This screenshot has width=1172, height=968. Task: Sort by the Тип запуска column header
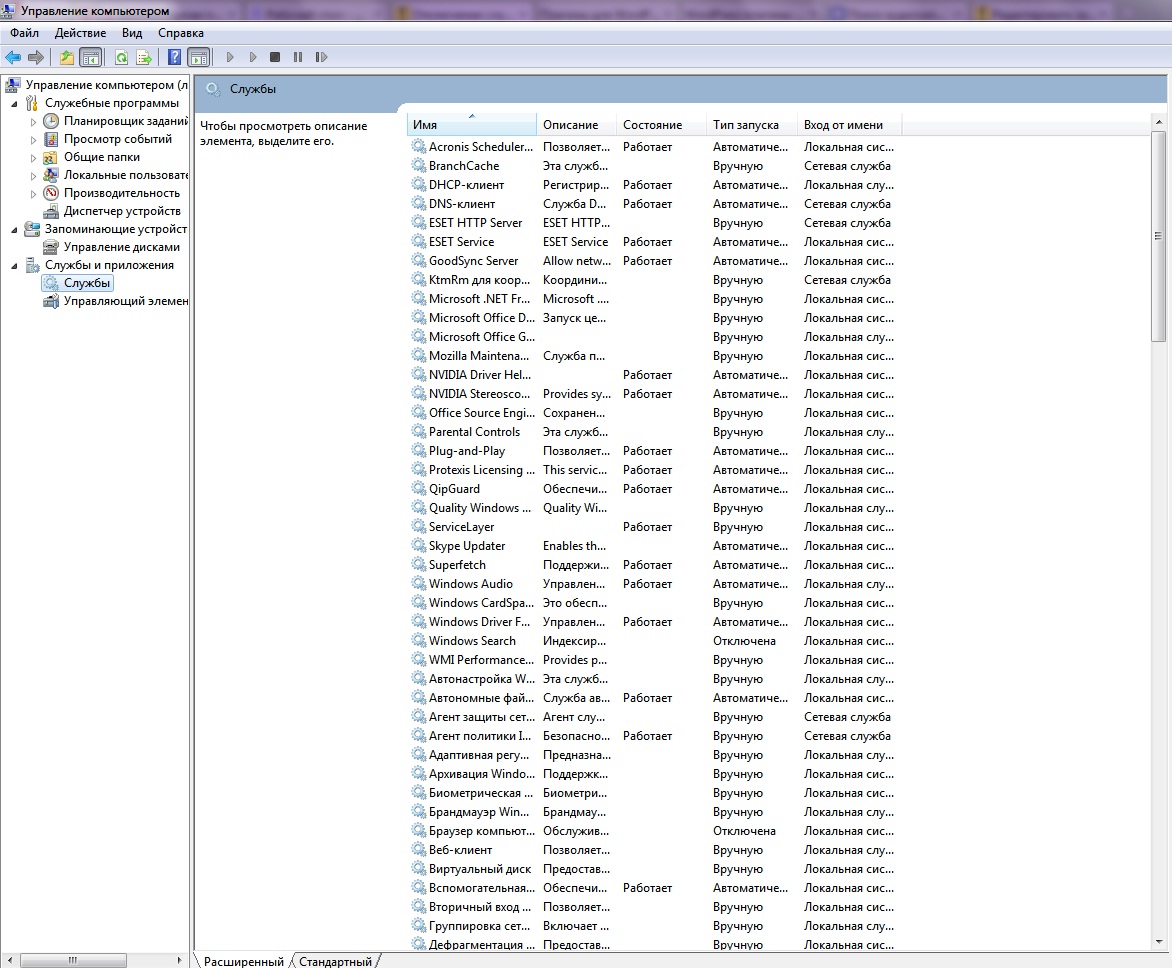745,125
